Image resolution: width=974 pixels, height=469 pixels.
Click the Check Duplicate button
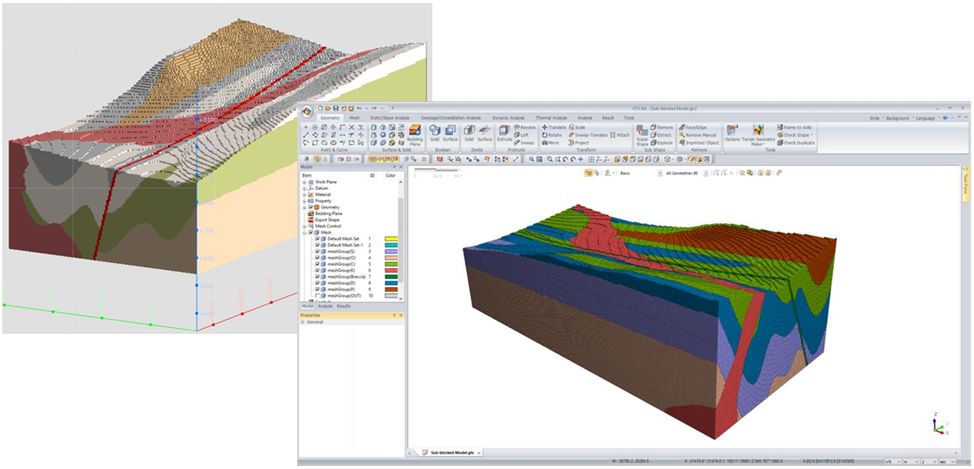[x=796, y=143]
